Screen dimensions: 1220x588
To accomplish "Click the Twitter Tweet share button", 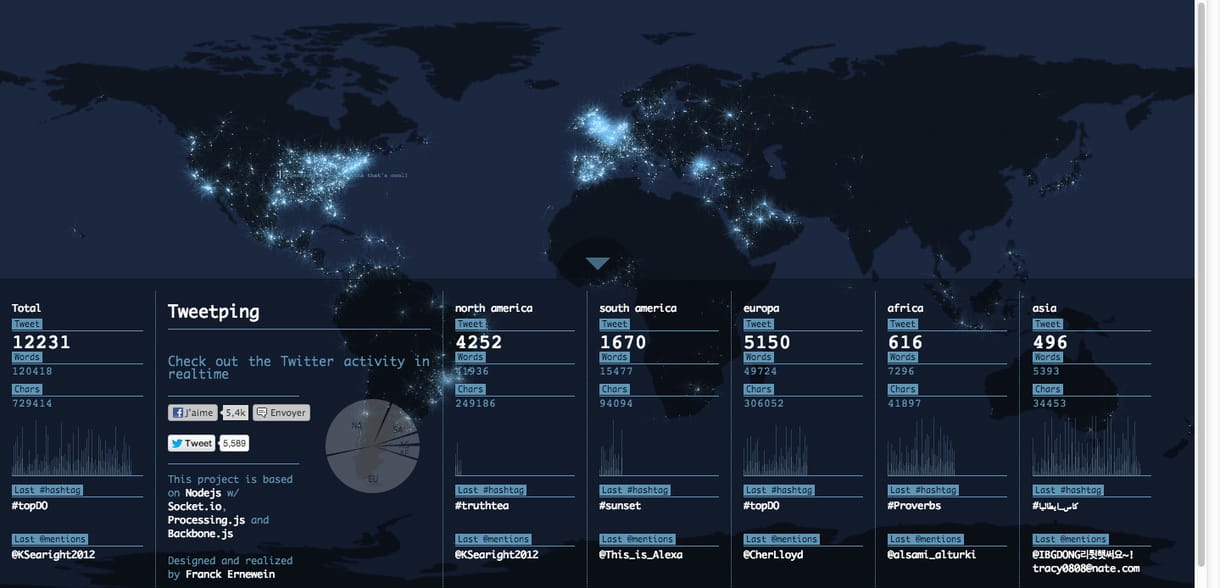I will tap(191, 443).
